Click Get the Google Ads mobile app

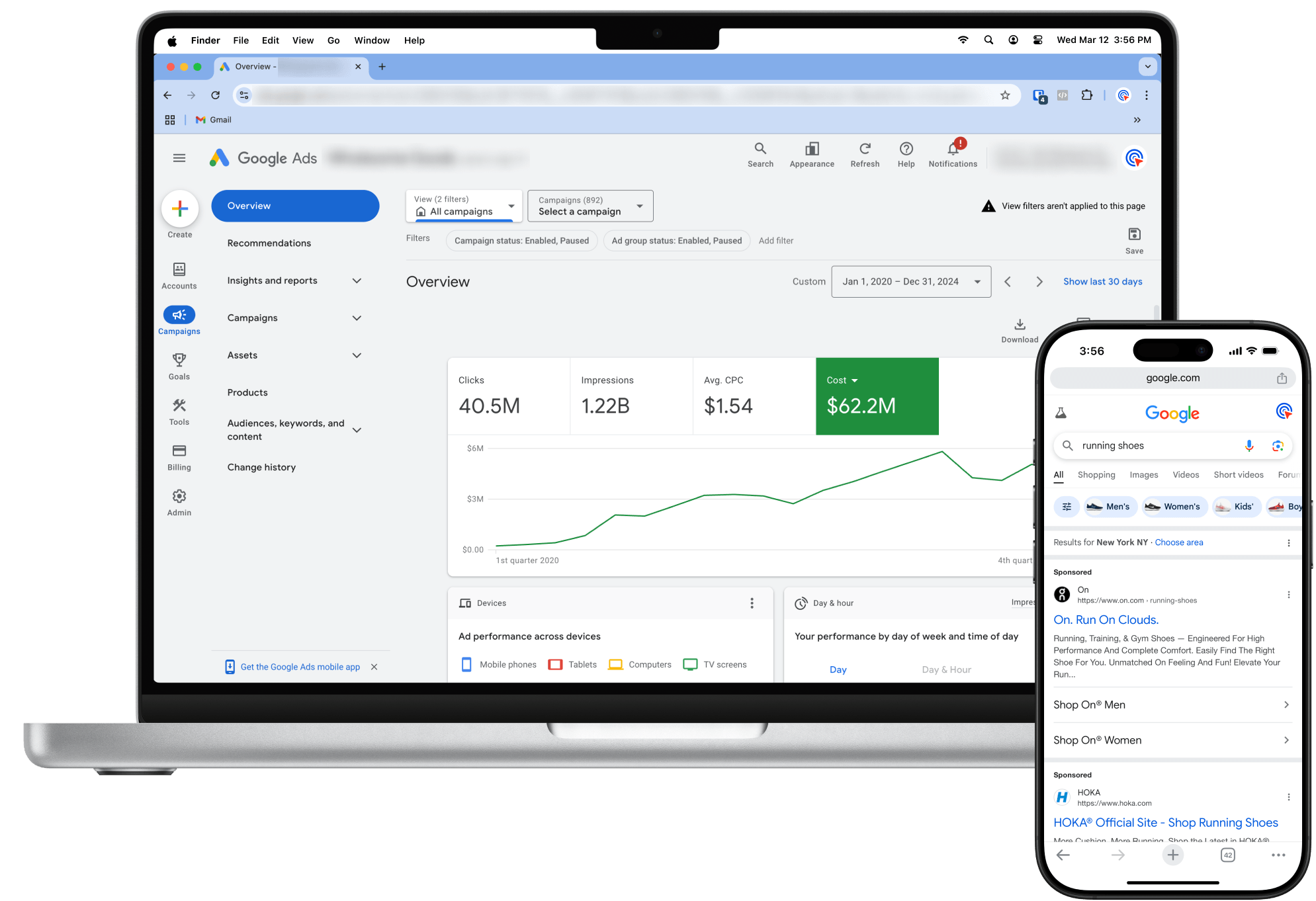tap(300, 667)
